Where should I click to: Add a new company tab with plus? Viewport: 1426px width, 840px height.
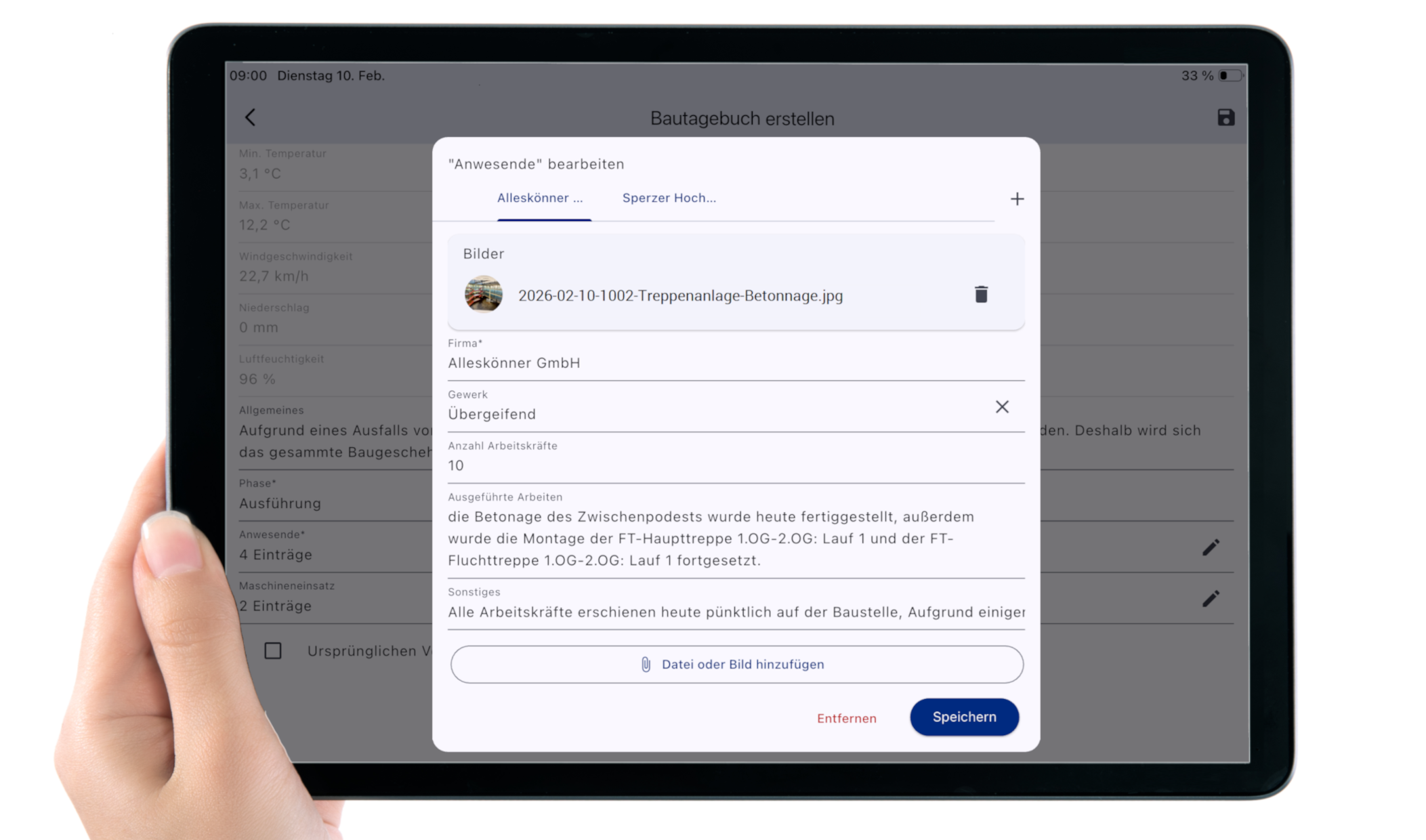click(x=1016, y=198)
